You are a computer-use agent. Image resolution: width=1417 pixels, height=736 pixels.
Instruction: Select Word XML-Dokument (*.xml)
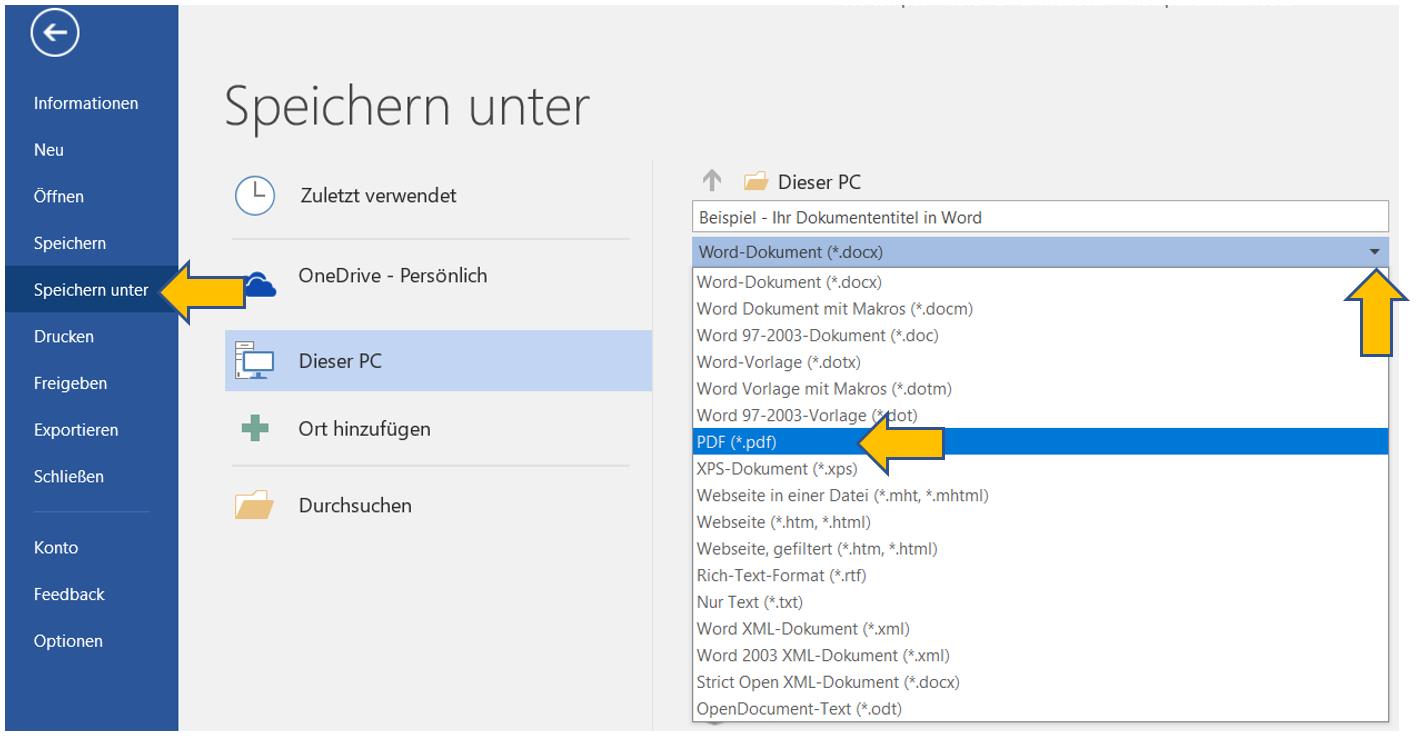point(1040,629)
